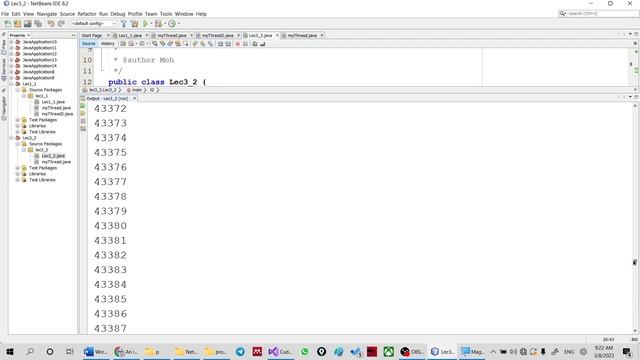The image size is (640, 360).
Task: Open Telegram from the taskbar
Action: pos(240,351)
